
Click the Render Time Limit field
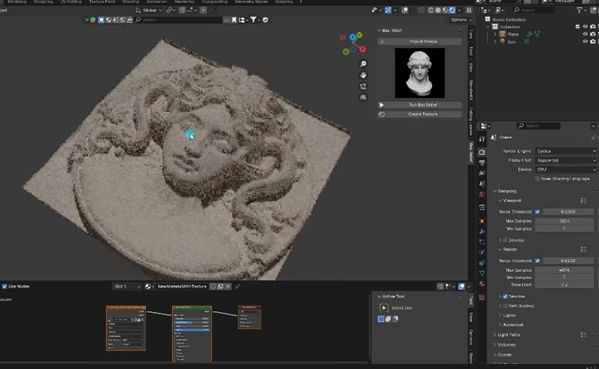564,285
